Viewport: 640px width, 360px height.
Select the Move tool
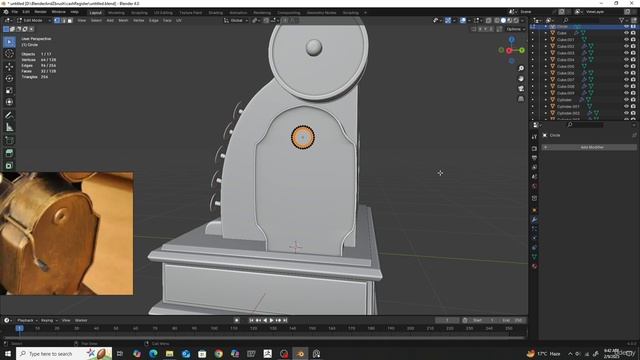point(9,67)
